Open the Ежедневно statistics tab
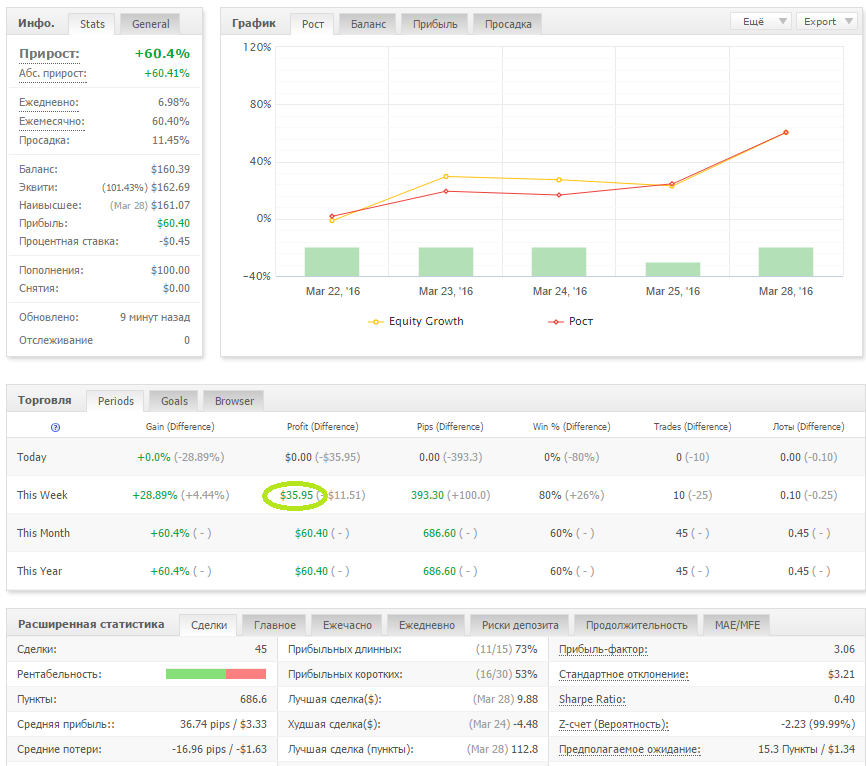Screen dimensions: 866x766 click(427, 625)
